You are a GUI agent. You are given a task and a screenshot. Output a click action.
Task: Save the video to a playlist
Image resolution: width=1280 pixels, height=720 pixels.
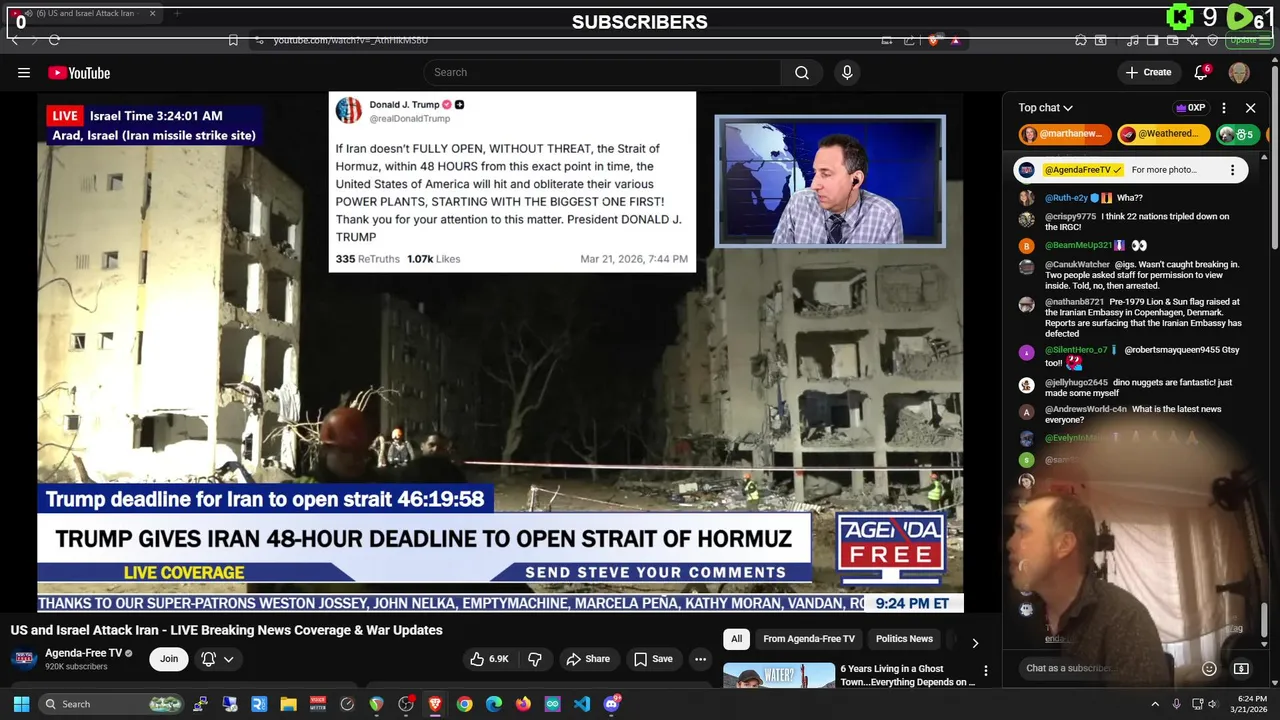(x=653, y=659)
